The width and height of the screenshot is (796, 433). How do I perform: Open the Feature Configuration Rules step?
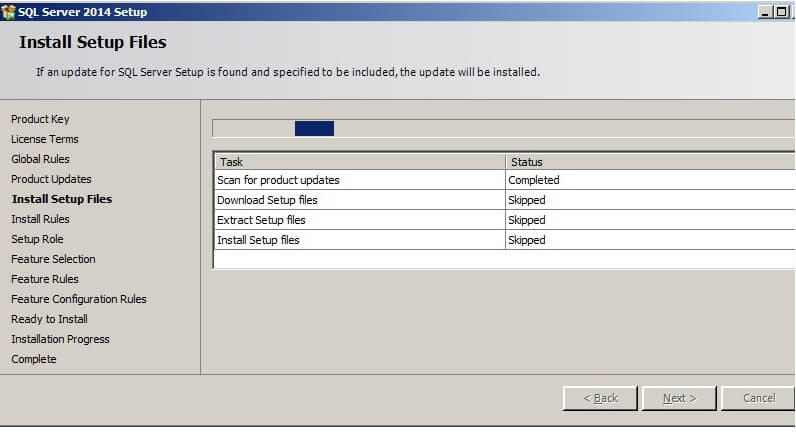tap(79, 299)
